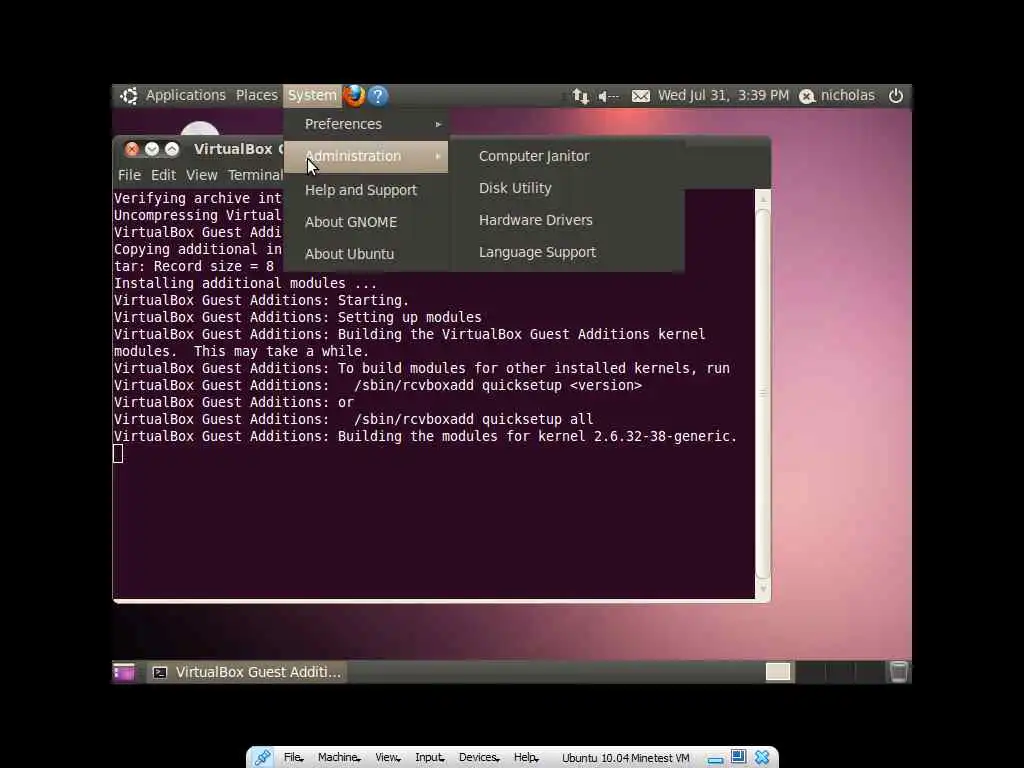Screen dimensions: 1024x768
Task: Open Language Support
Action: tap(567, 252)
